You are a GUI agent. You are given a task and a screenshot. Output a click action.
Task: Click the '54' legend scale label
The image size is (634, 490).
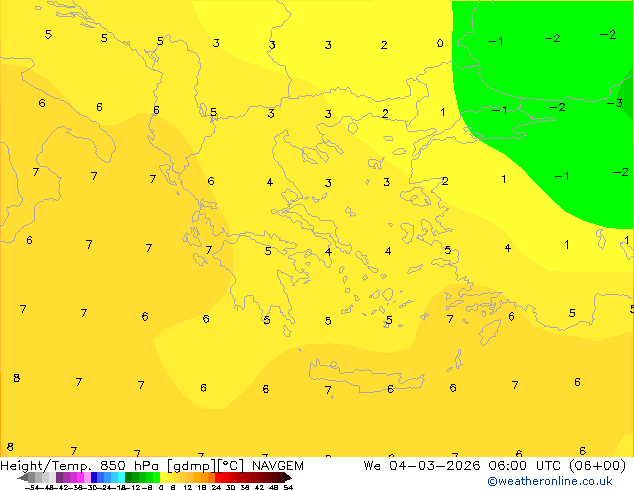coord(288,487)
